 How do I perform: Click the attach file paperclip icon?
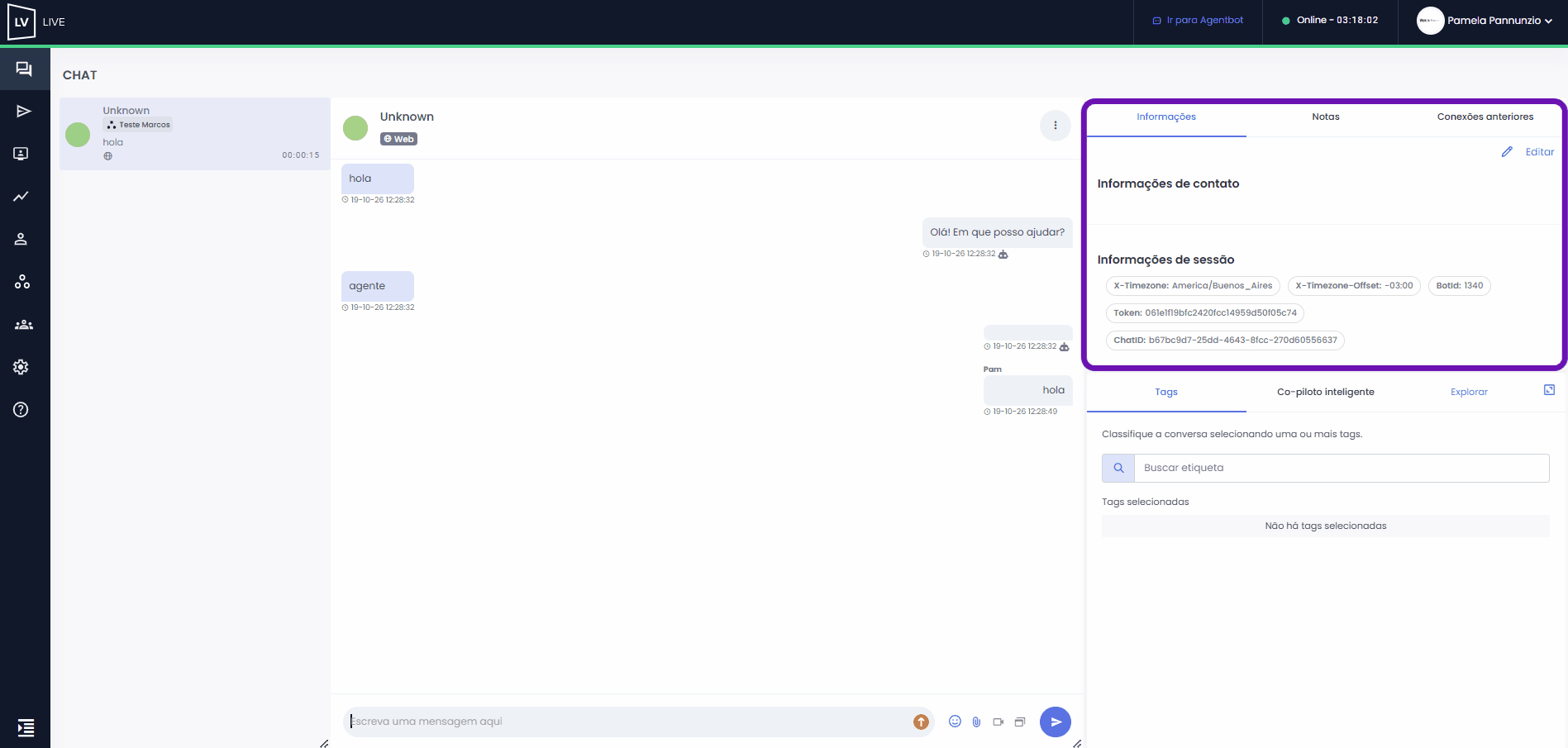(x=976, y=722)
